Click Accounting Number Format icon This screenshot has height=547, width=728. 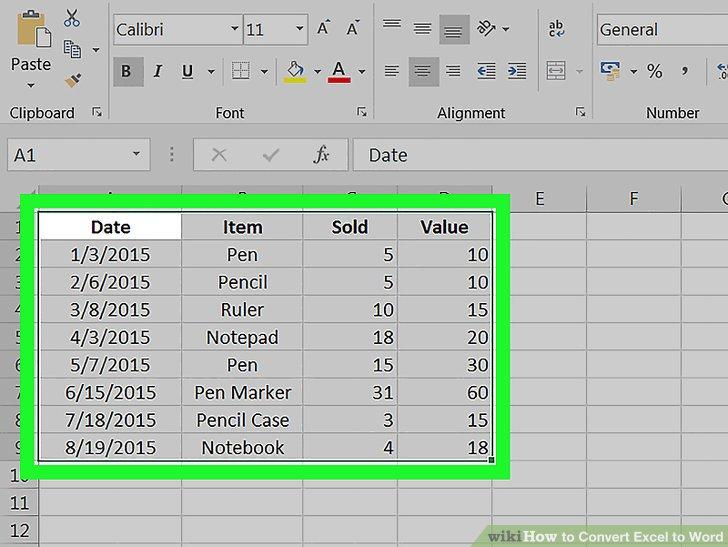pyautogui.click(x=610, y=71)
